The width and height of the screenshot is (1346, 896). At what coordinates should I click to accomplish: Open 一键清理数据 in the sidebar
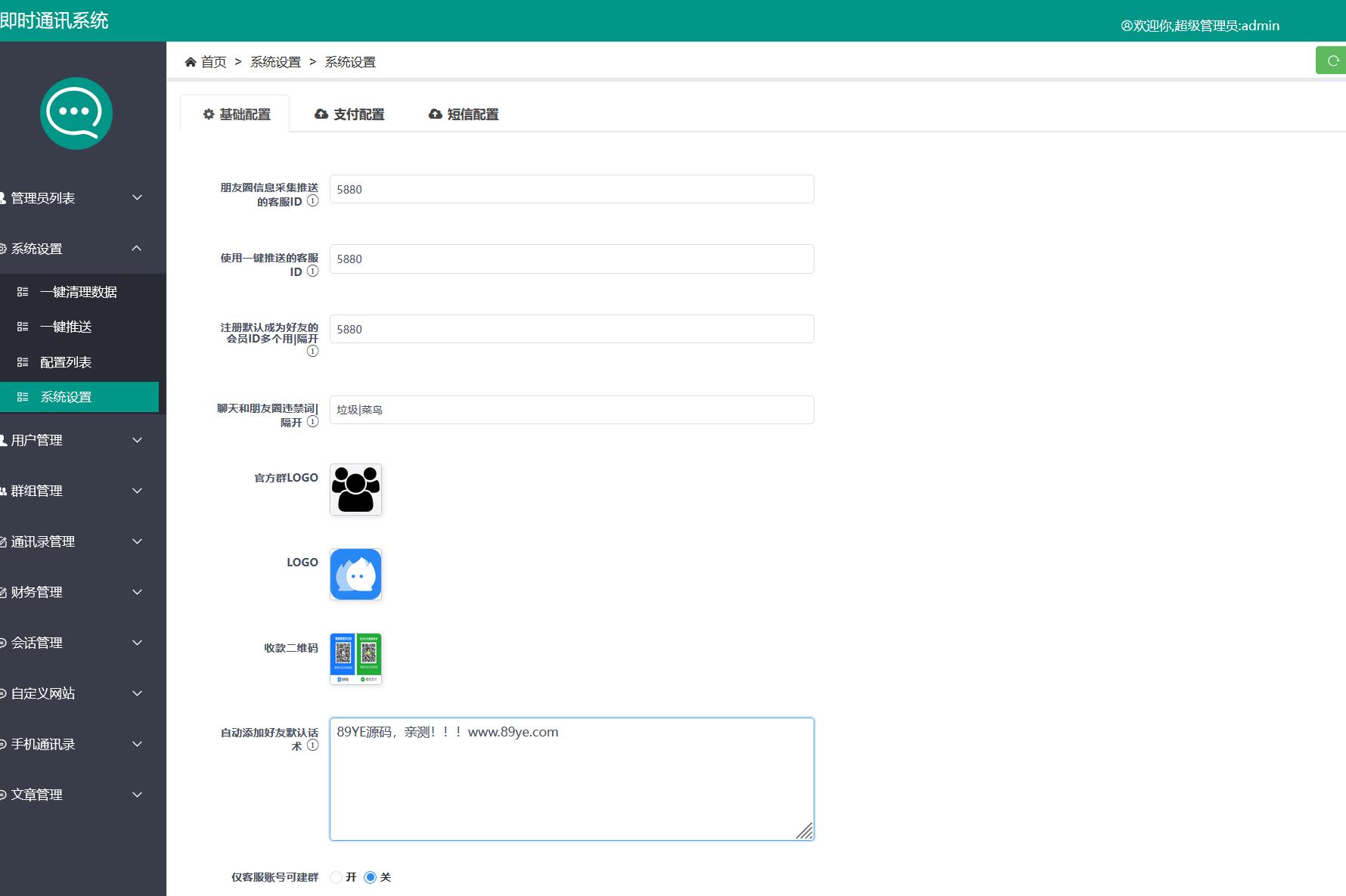[x=79, y=292]
